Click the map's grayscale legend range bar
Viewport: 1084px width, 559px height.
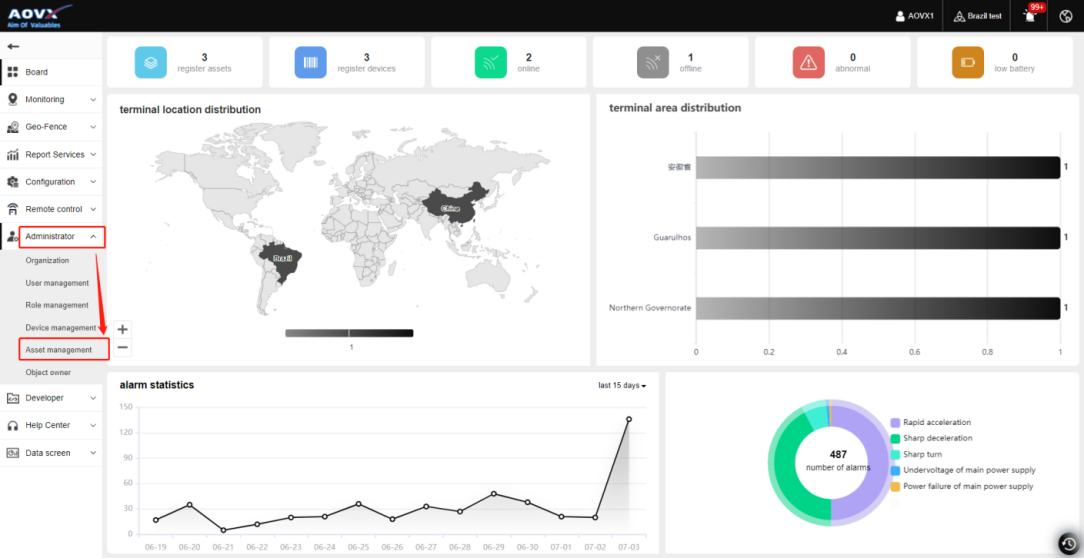[x=349, y=333]
